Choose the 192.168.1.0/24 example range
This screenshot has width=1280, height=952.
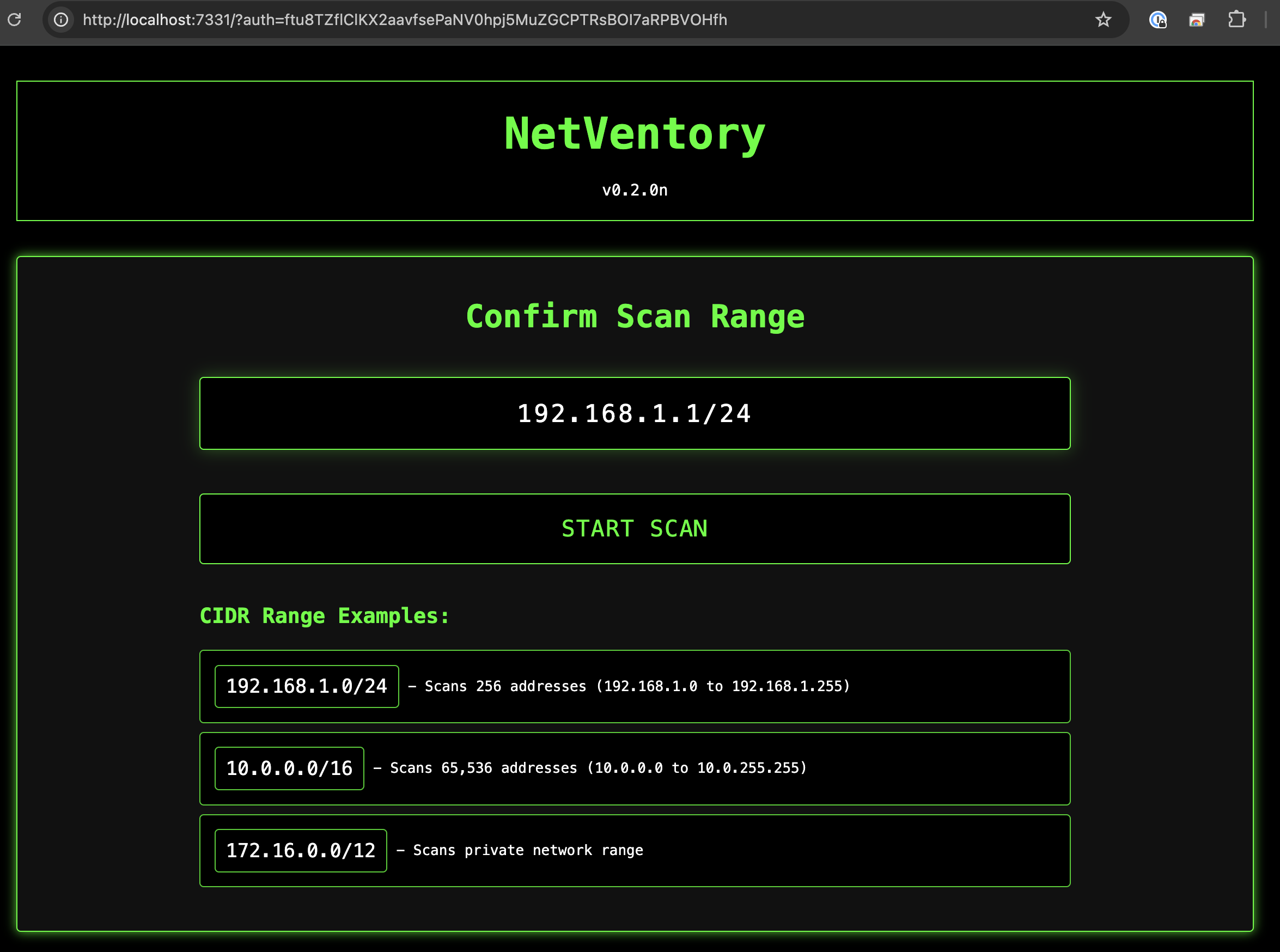307,686
